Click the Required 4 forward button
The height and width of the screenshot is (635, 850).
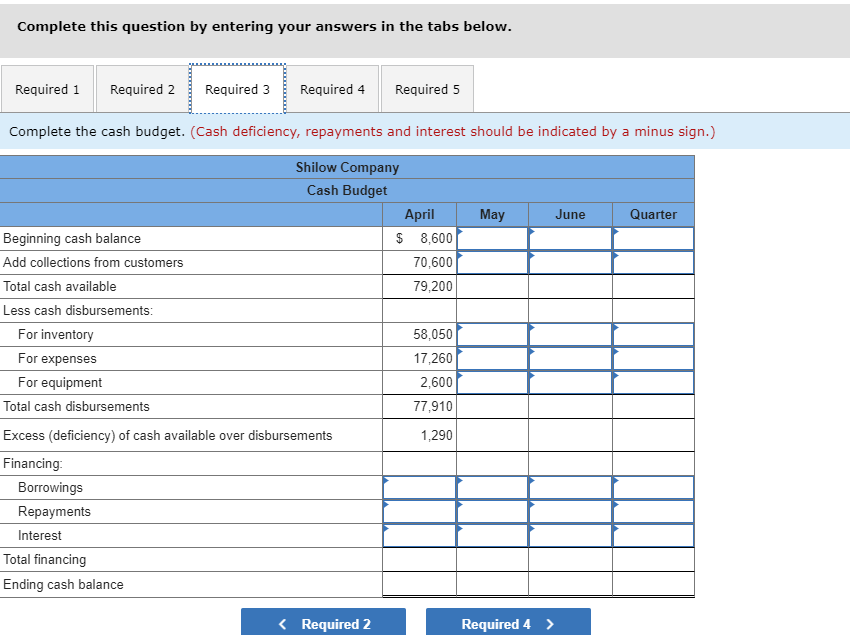pyautogui.click(x=507, y=621)
